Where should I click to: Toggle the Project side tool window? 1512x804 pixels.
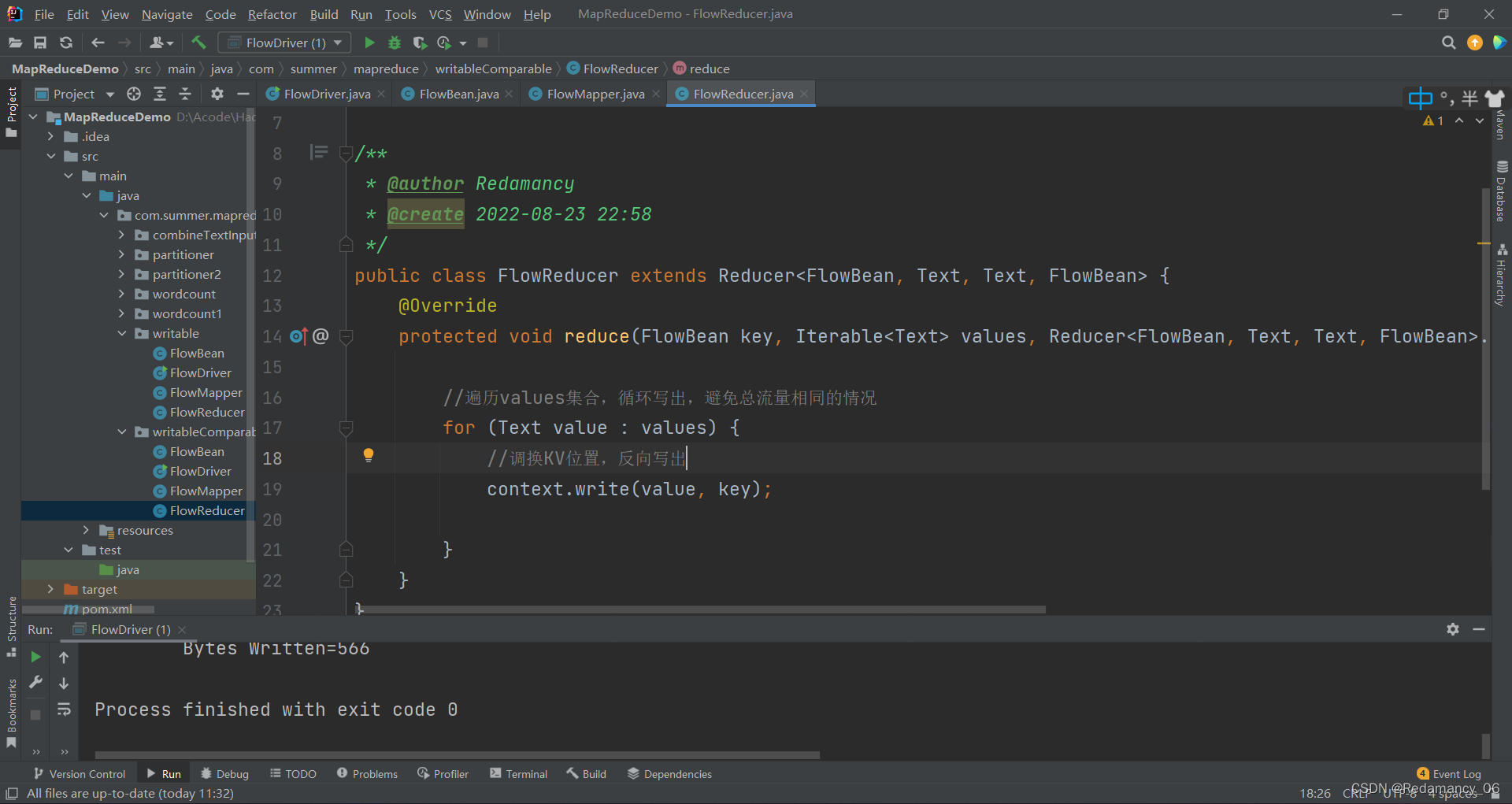point(11,112)
